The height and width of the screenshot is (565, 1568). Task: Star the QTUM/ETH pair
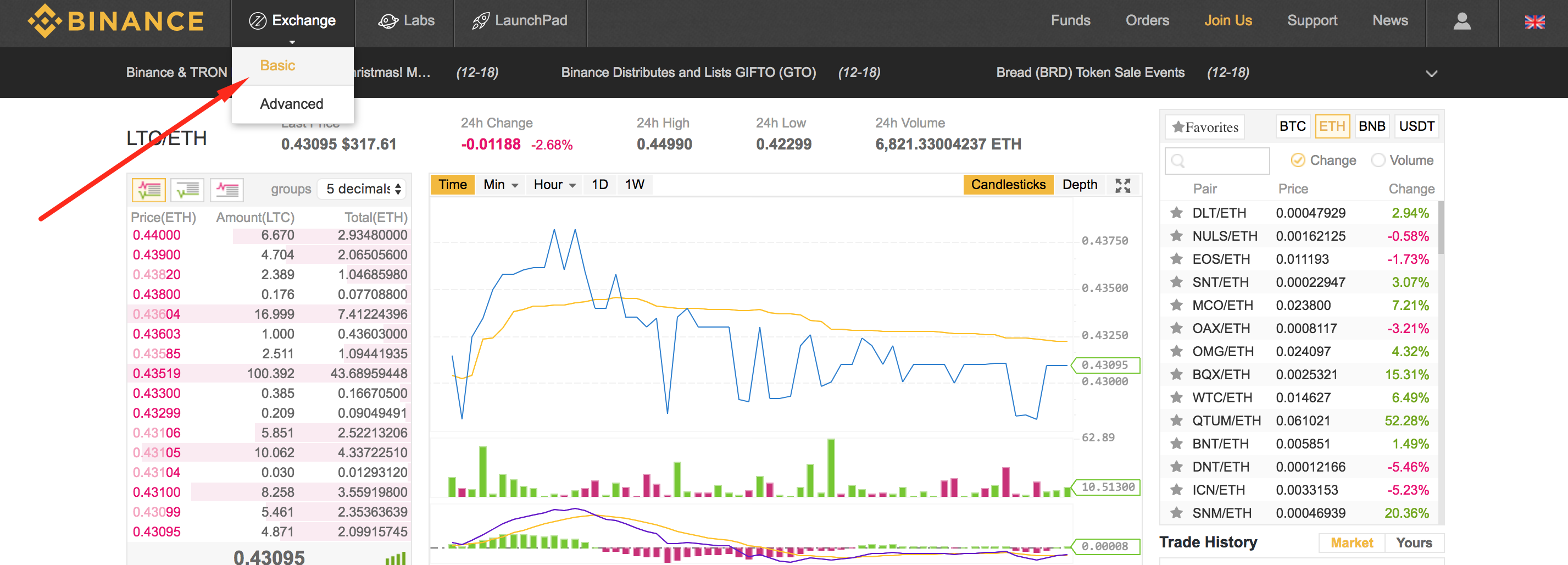tap(1176, 420)
